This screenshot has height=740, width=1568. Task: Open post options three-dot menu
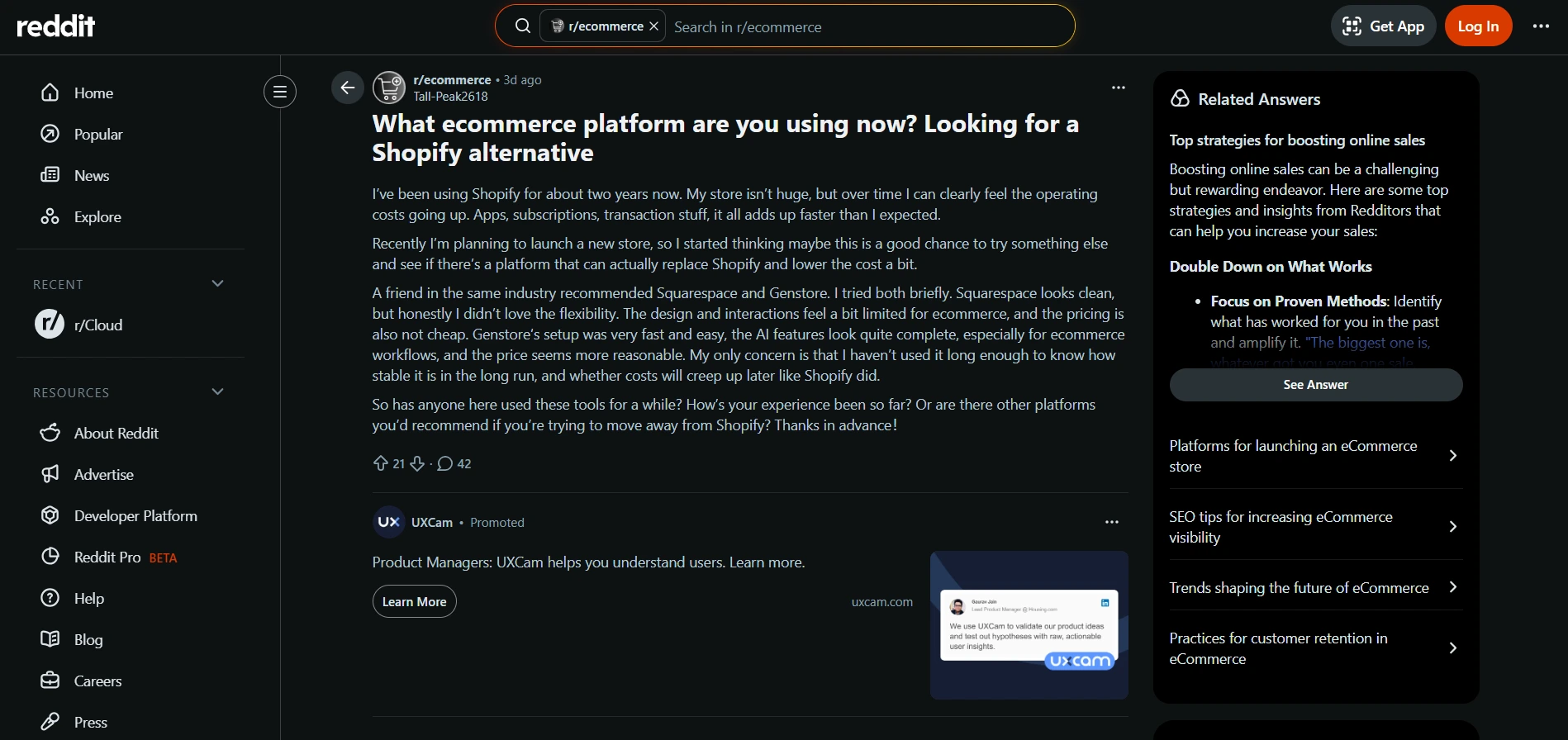(1118, 88)
